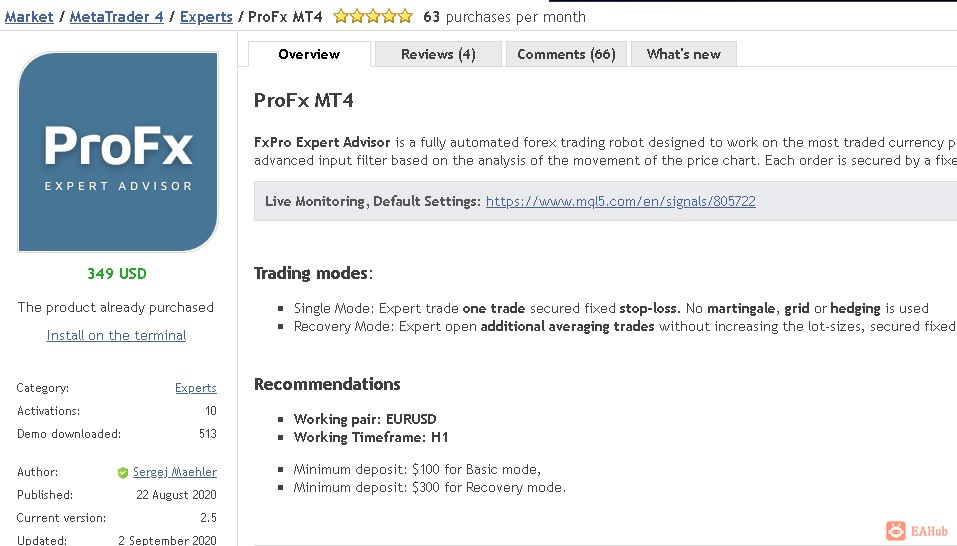Open the Experts link in Category row
957x546 pixels.
196,388
